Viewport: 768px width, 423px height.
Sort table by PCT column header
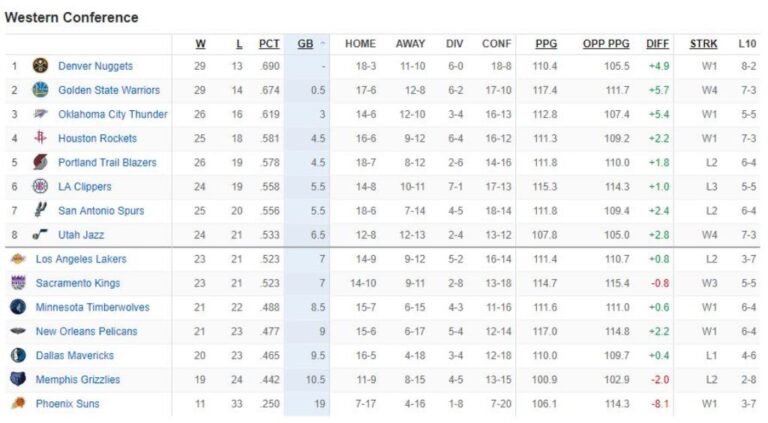[x=269, y=44]
